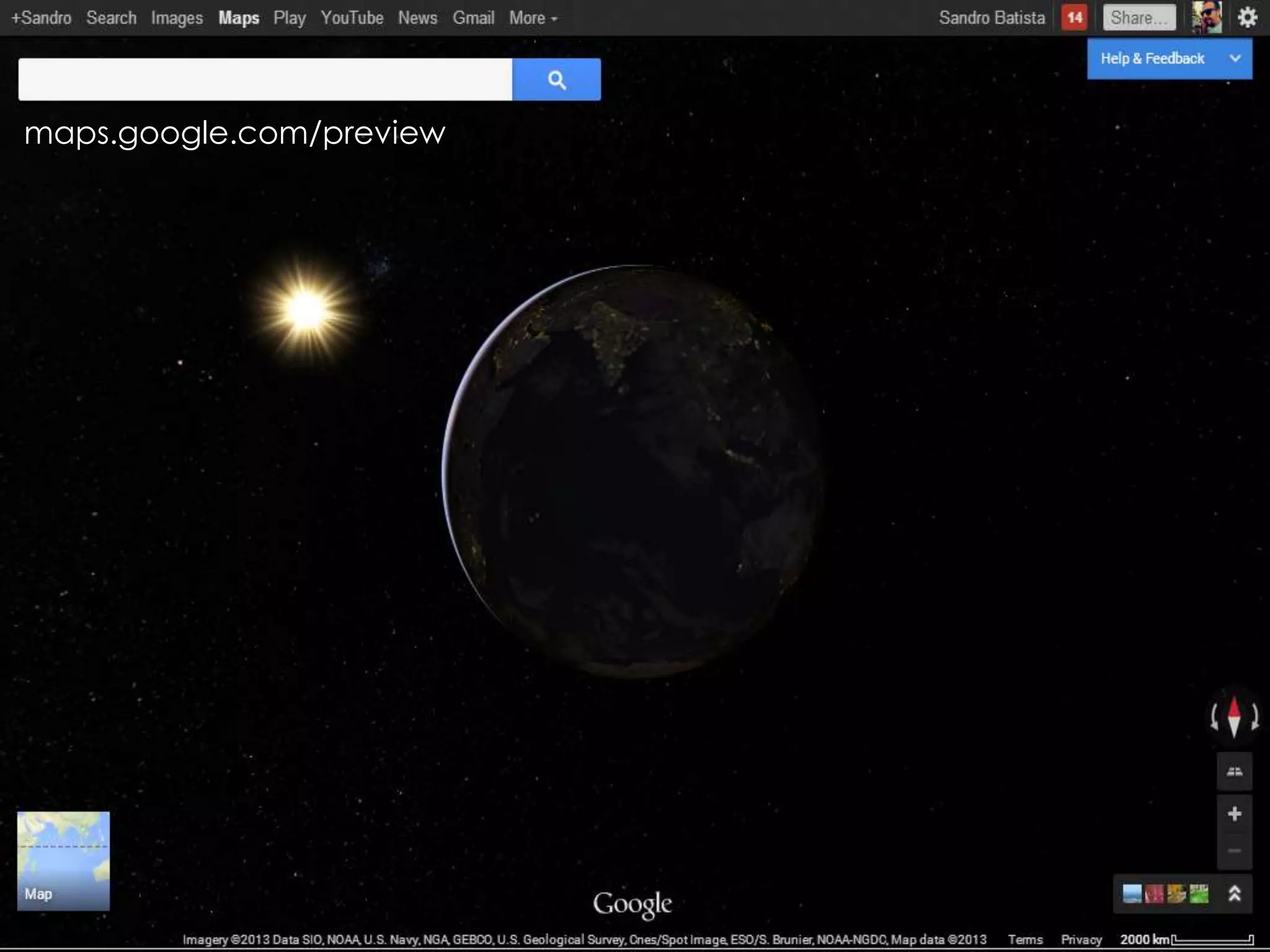Expand the Help & Feedback dropdown arrow

click(1235, 58)
